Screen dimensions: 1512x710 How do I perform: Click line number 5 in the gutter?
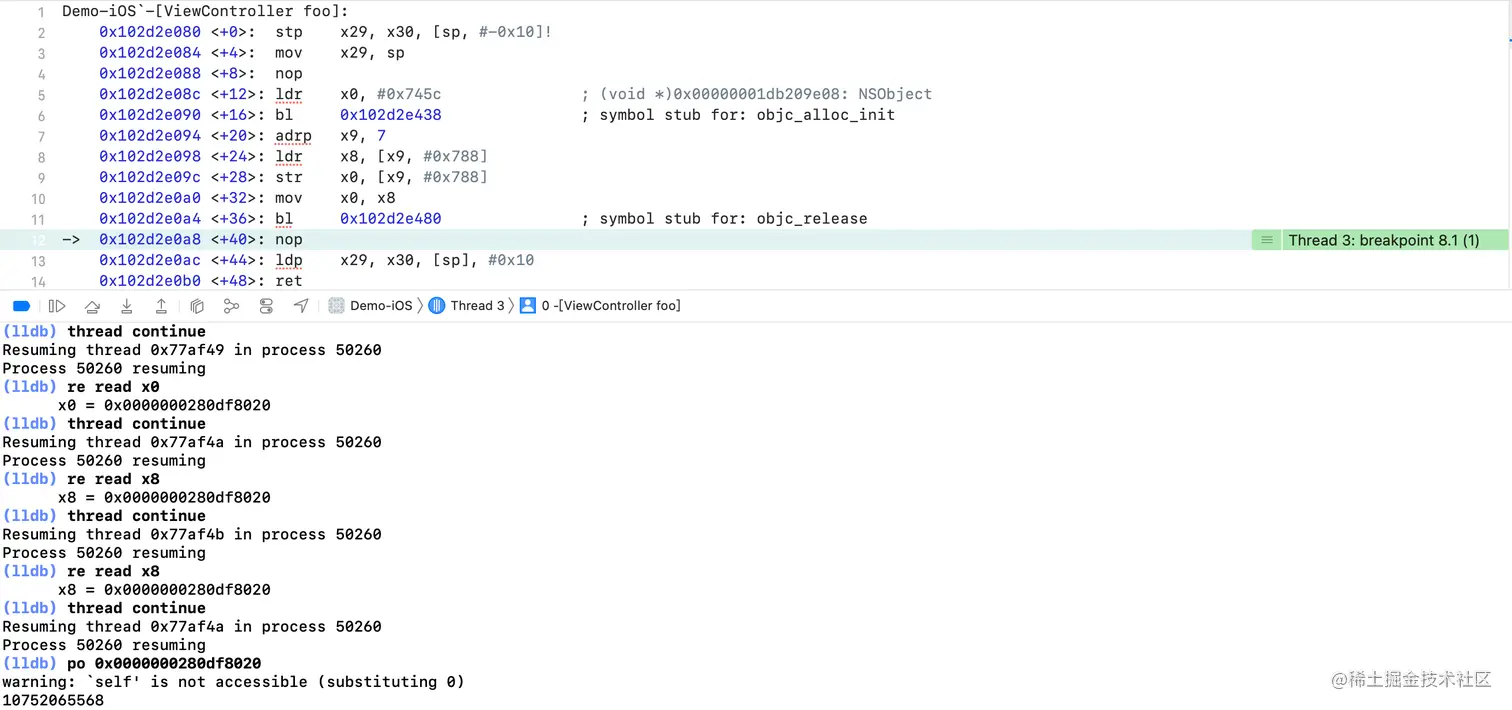click(41, 95)
